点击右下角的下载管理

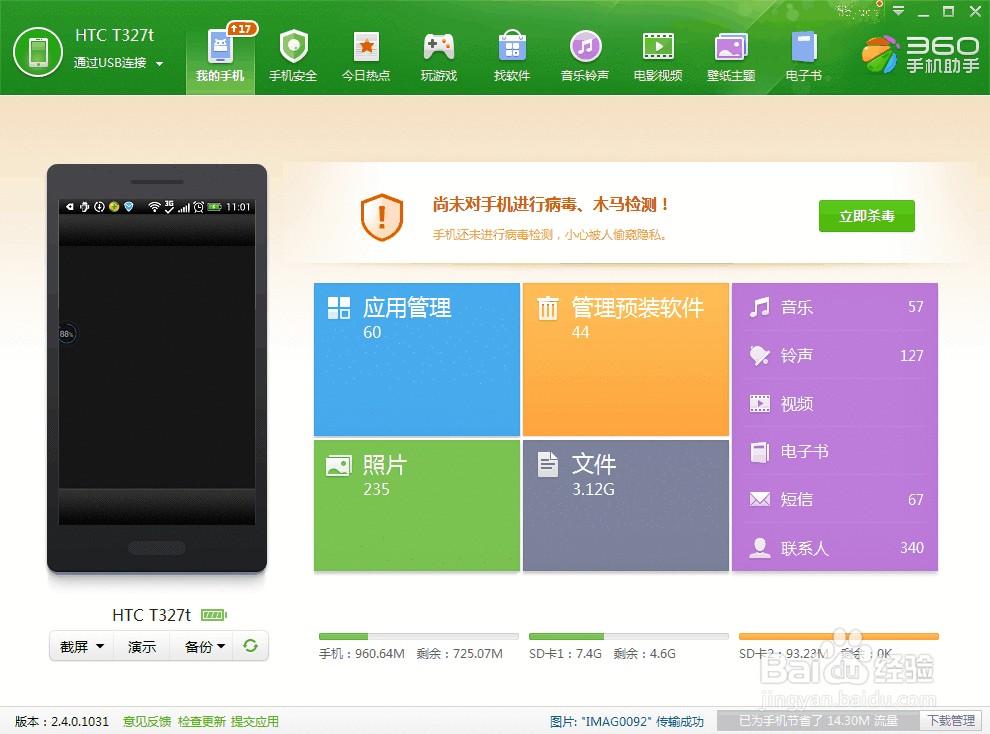point(949,720)
